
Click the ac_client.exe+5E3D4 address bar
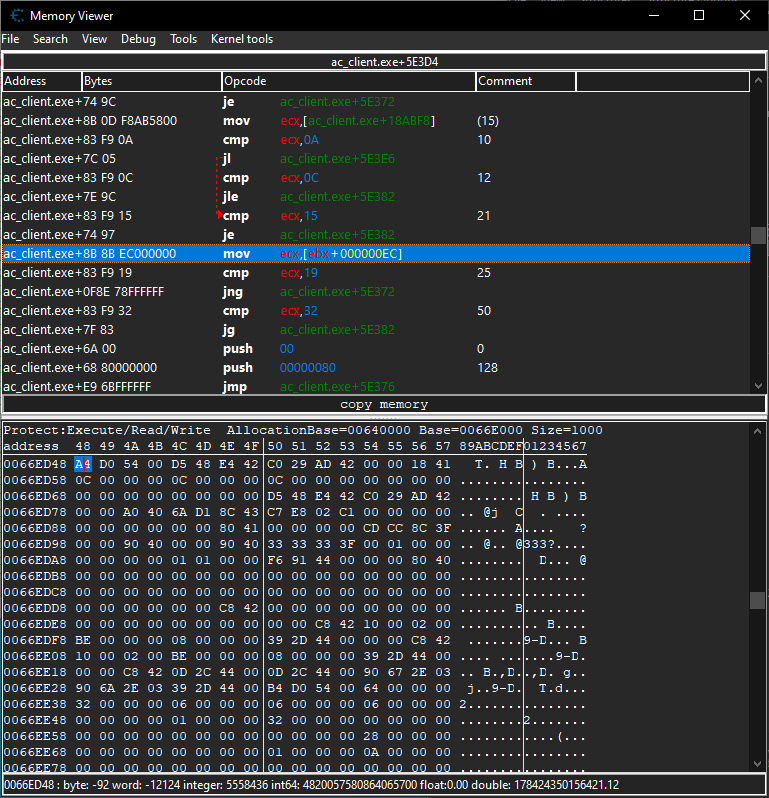384,61
